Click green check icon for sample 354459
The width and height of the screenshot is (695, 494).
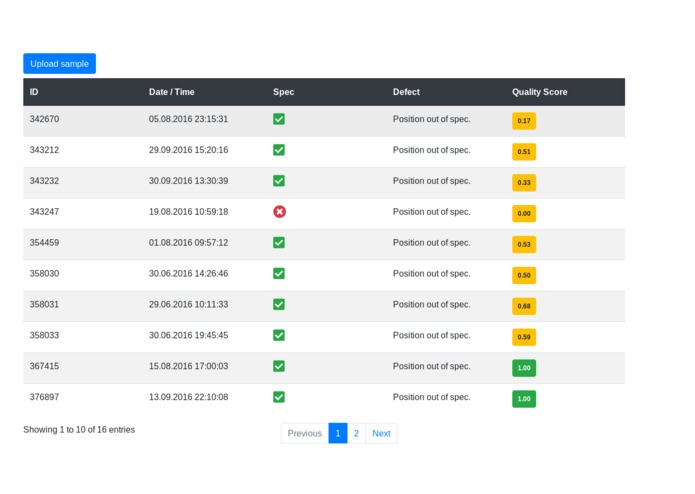tap(279, 243)
